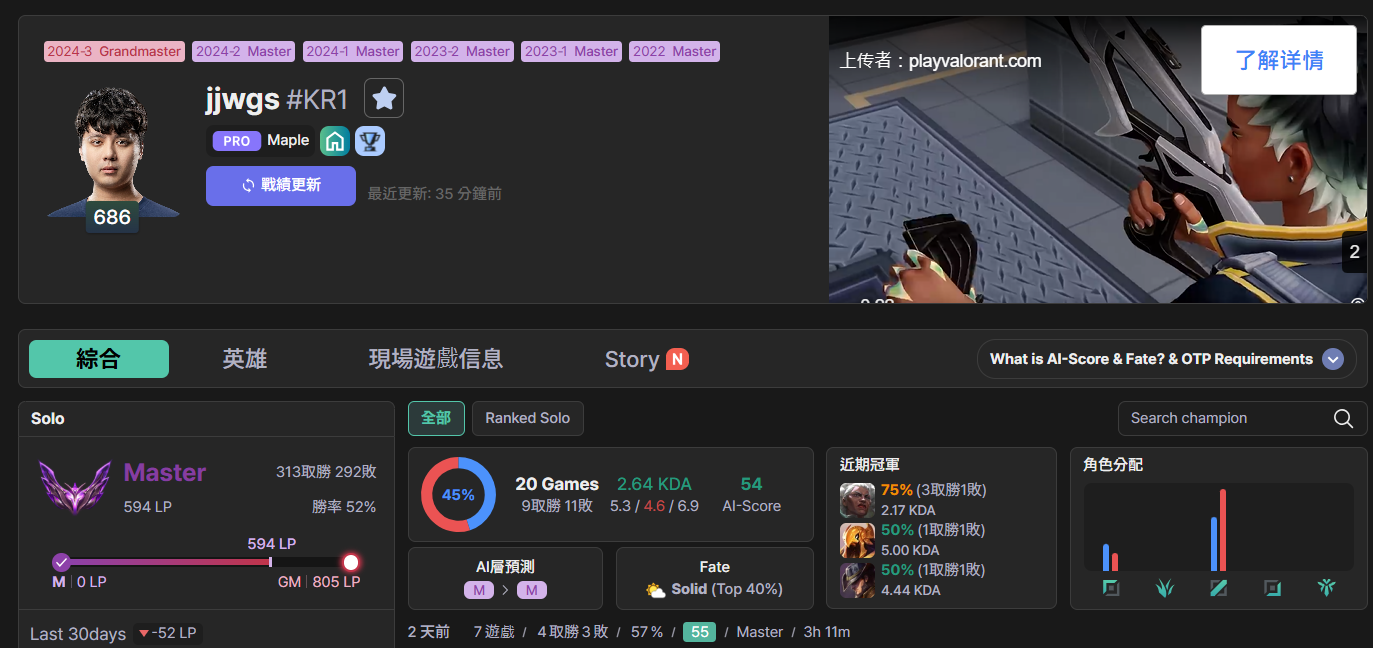The image size is (1373, 648).
Task: Click the 2 天前 session summary label
Action: point(429,632)
